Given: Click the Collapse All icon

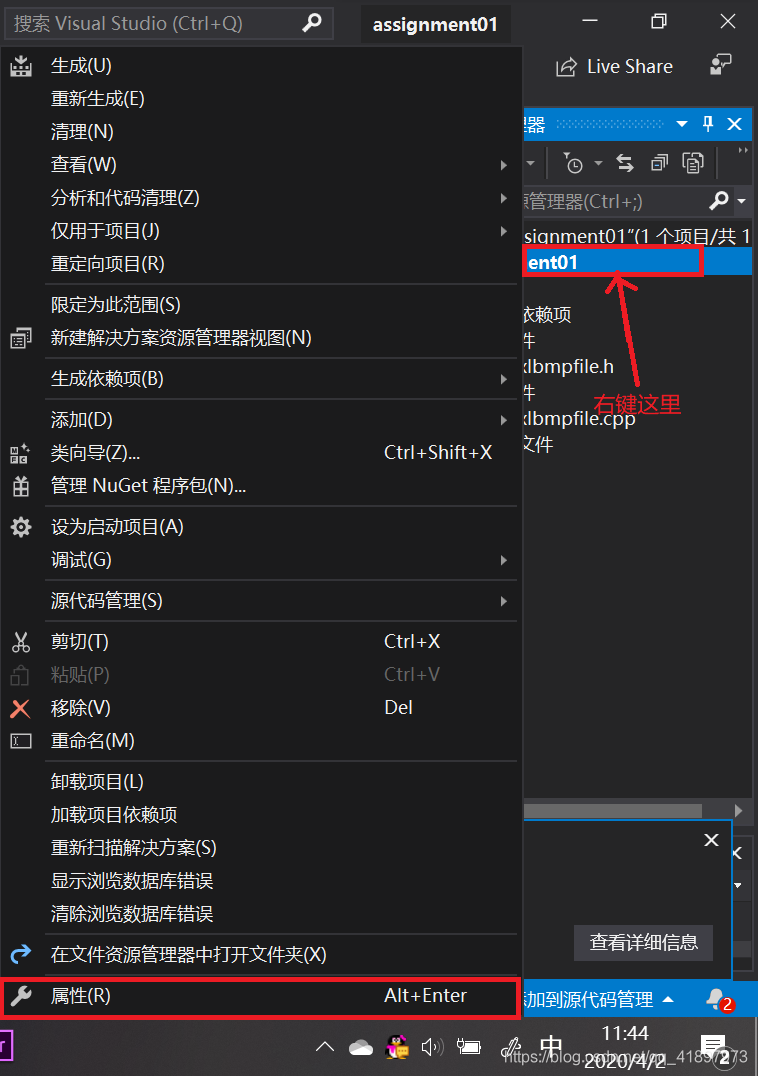Looking at the screenshot, I should (x=659, y=163).
